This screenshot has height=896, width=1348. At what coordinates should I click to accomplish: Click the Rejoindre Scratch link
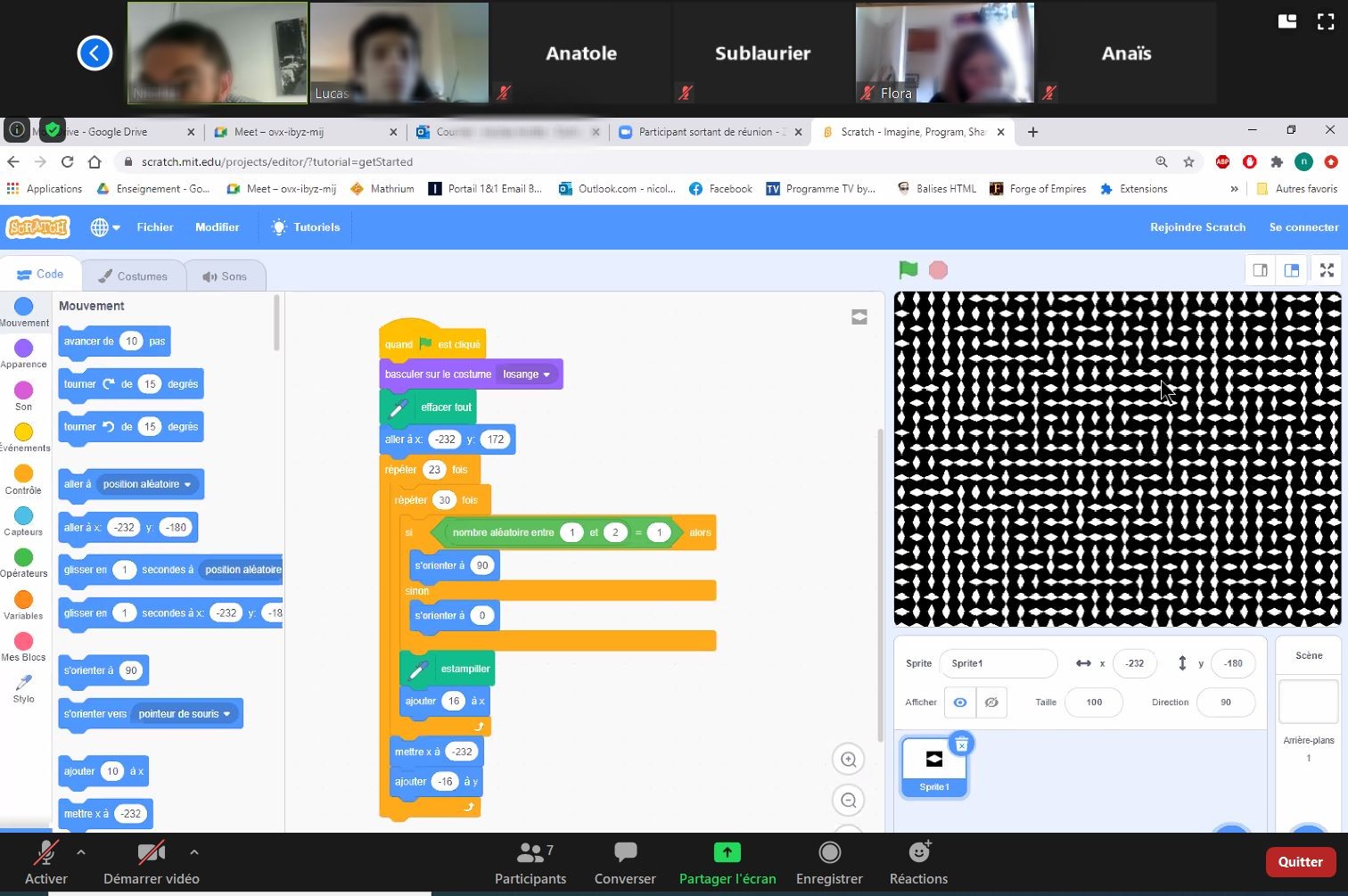pos(1197,227)
